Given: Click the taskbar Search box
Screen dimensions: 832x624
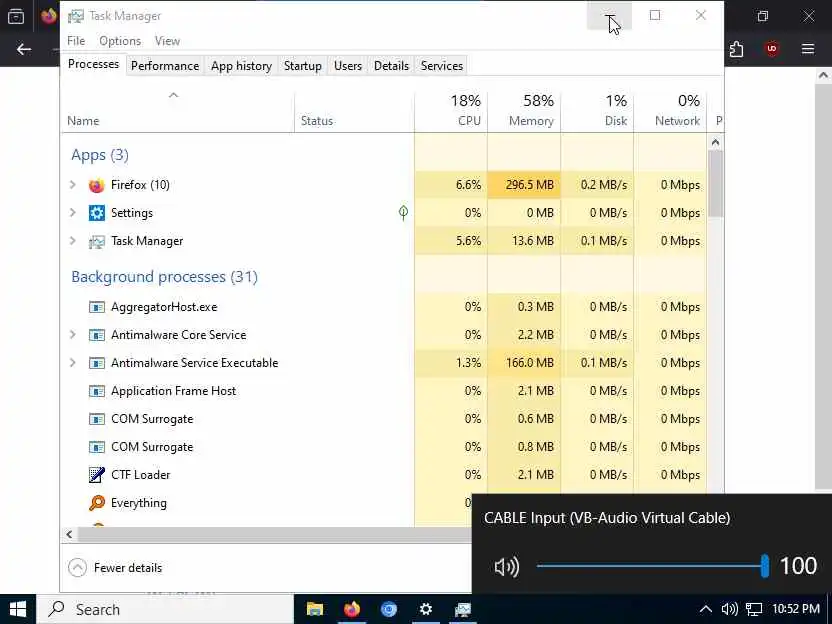Looking at the screenshot, I should tap(164, 609).
